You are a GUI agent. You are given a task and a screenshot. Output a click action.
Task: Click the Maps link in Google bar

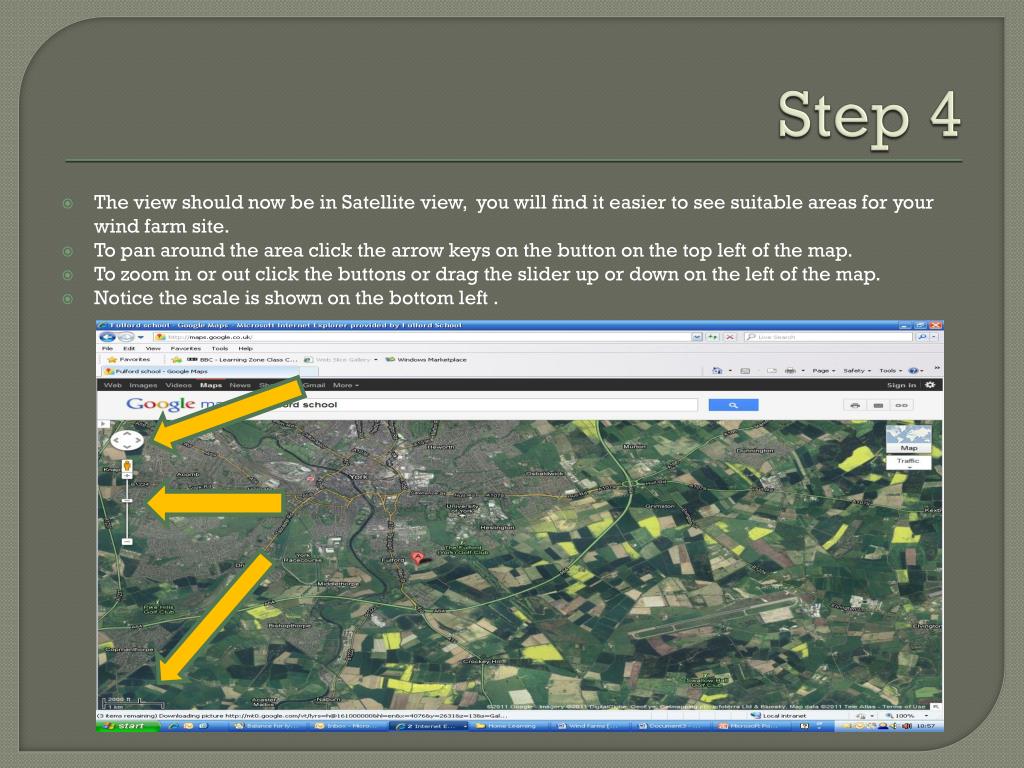[211, 385]
